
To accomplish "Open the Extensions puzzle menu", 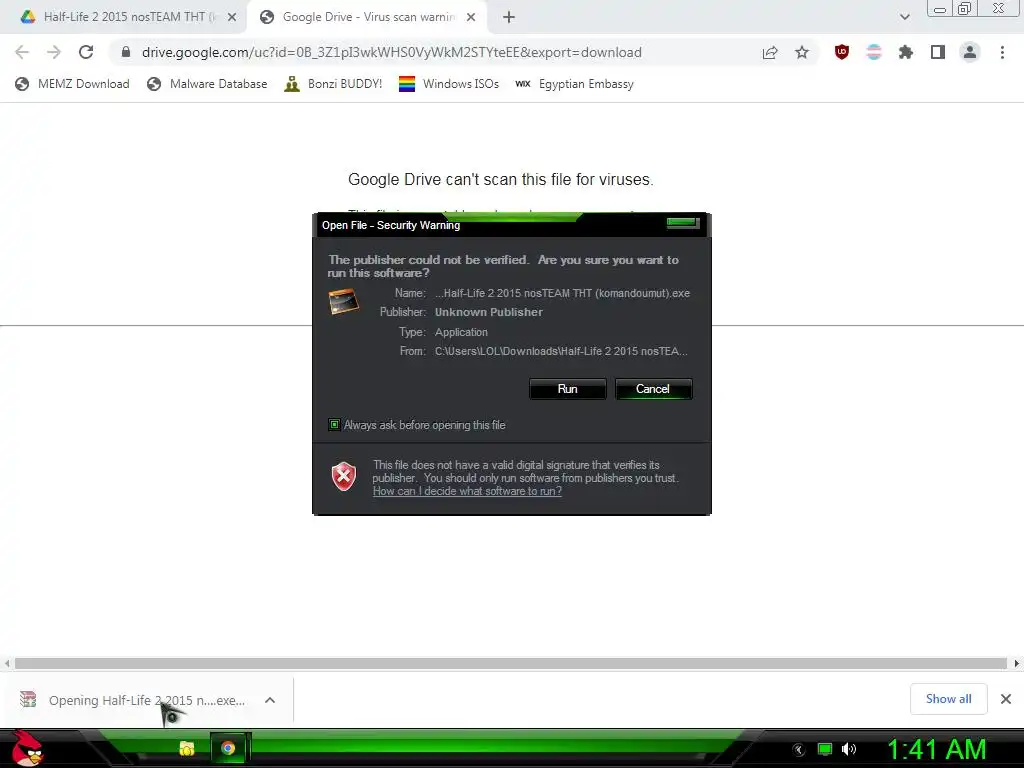I will click(x=906, y=52).
